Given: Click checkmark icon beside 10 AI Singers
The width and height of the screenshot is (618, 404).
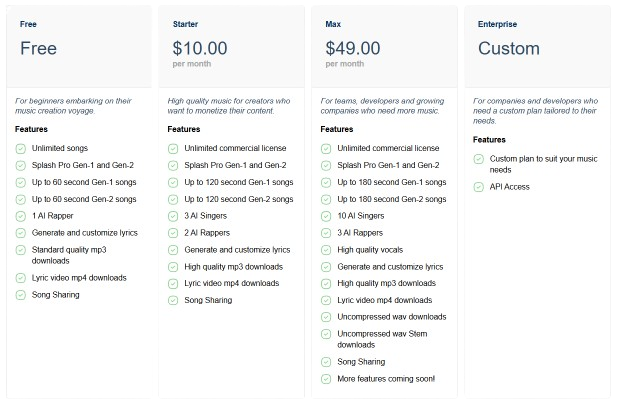Looking at the screenshot, I should [x=326, y=216].
